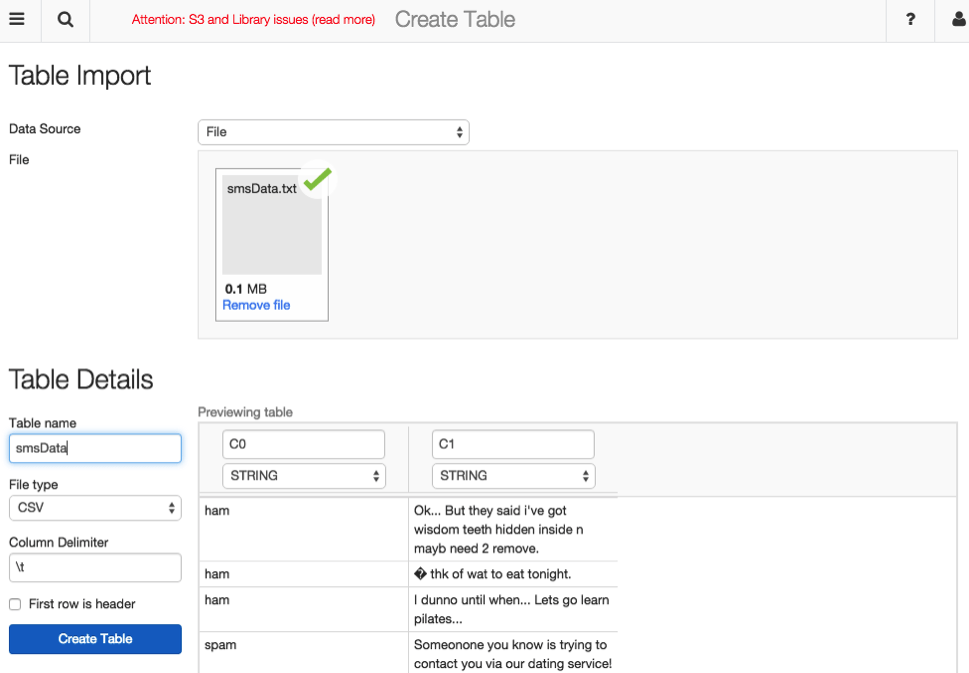Screen dimensions: 969x673
Task: Open the user account icon
Action: click(x=956, y=20)
